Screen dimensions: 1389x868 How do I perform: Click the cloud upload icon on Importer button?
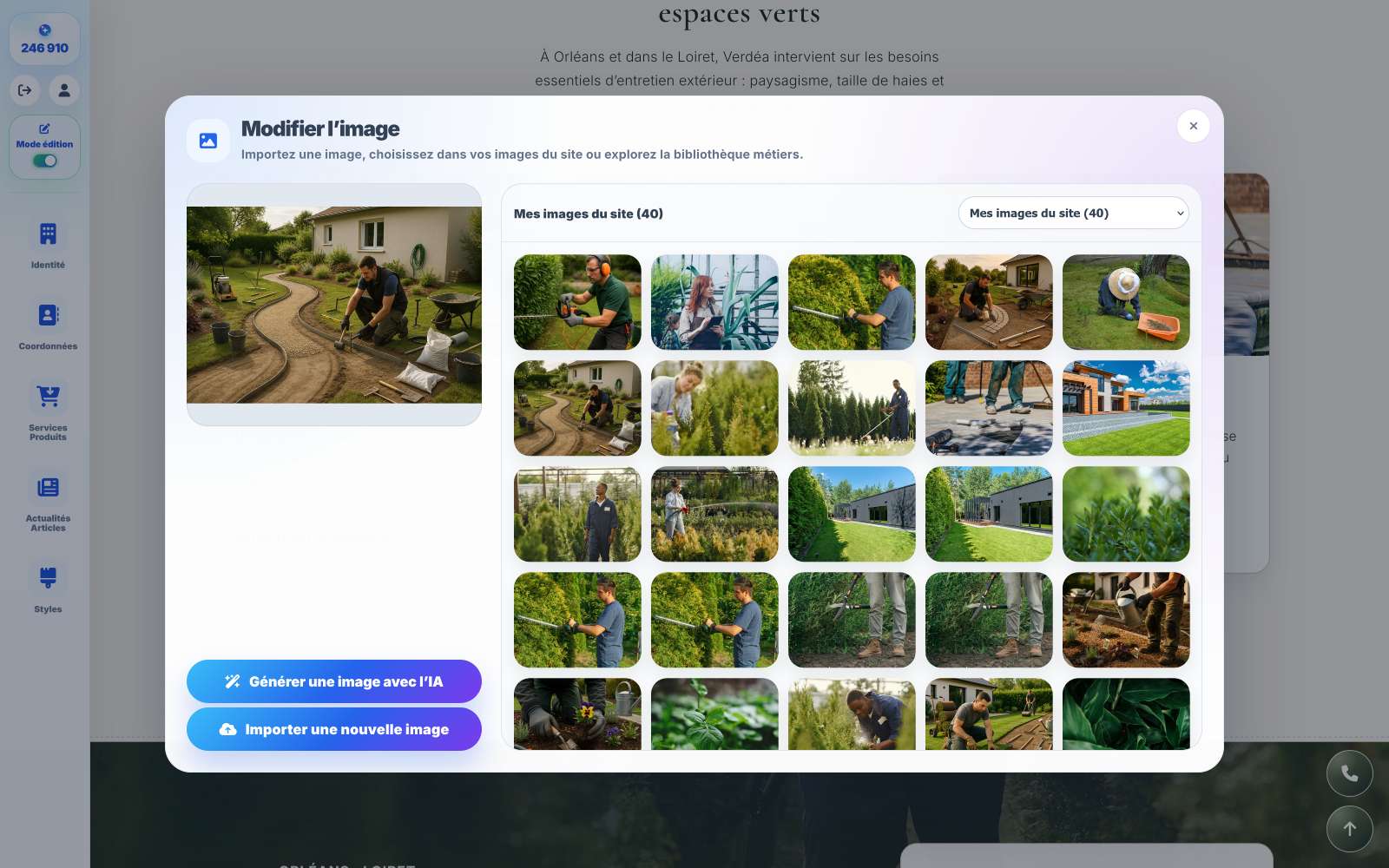[x=227, y=729]
